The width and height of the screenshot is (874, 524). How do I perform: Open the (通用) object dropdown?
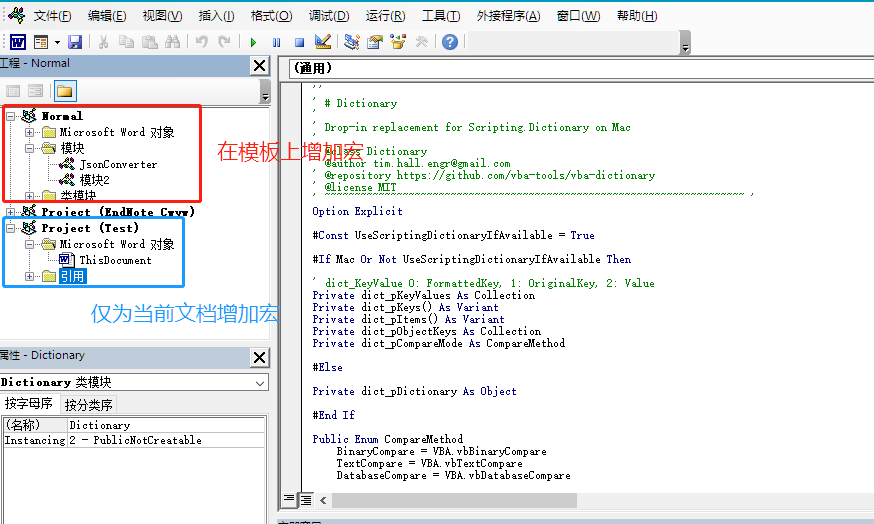click(x=582, y=69)
